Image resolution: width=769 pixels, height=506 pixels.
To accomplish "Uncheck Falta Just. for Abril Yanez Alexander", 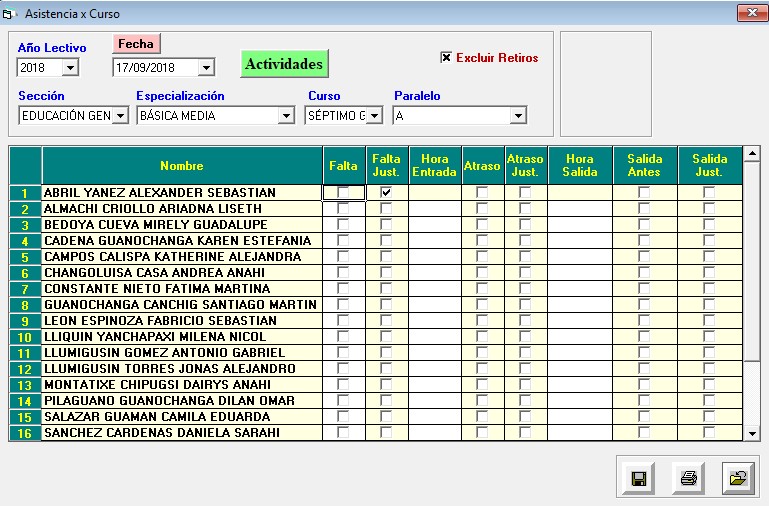I will click(x=386, y=192).
